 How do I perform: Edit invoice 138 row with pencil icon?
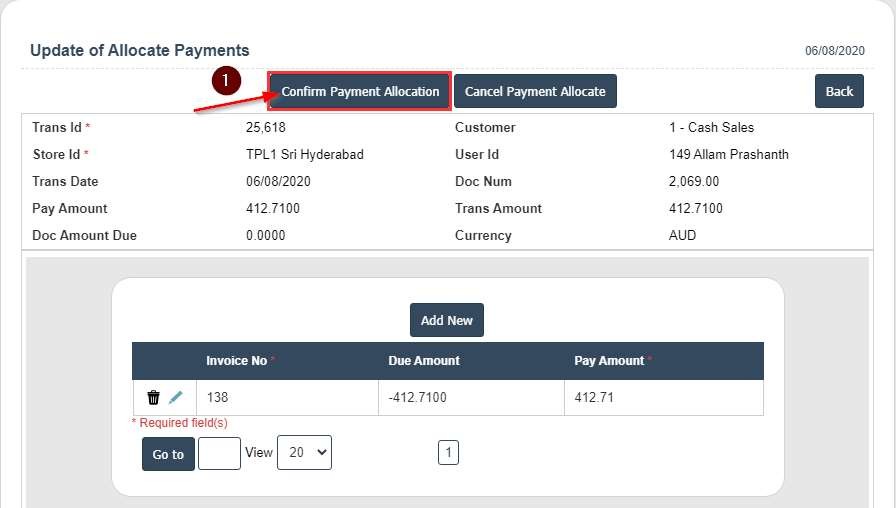[176, 397]
